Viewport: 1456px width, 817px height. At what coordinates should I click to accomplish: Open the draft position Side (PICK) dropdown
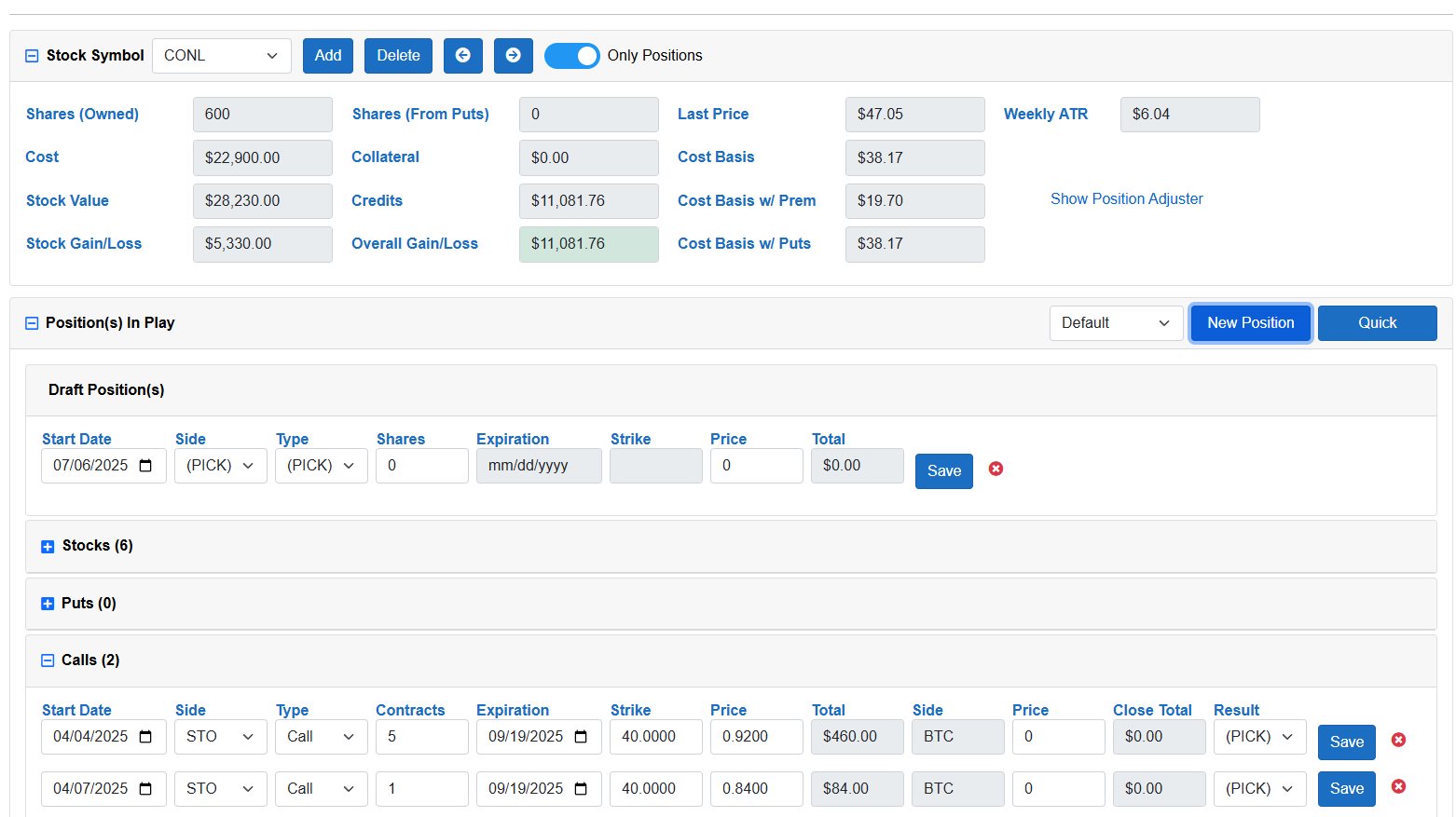pos(220,466)
